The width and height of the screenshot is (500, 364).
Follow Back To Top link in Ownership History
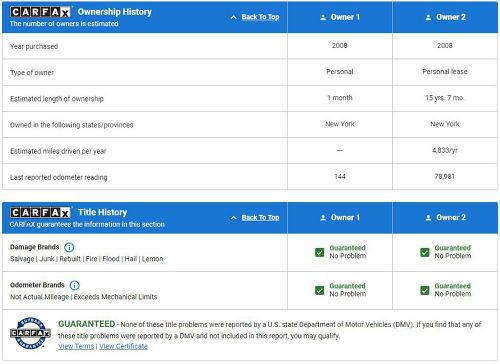pos(260,17)
